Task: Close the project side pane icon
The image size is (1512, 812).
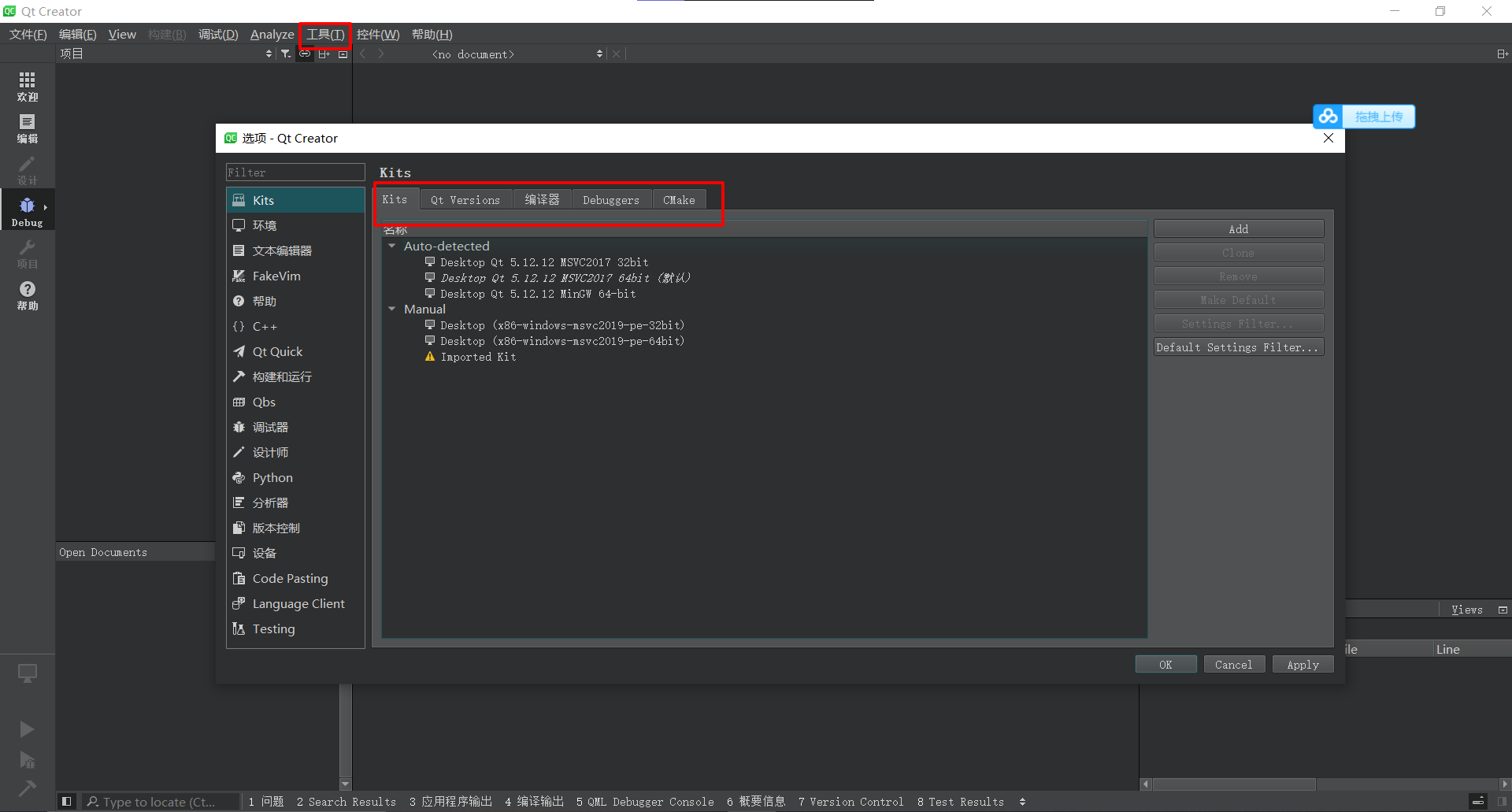Action: pos(343,54)
